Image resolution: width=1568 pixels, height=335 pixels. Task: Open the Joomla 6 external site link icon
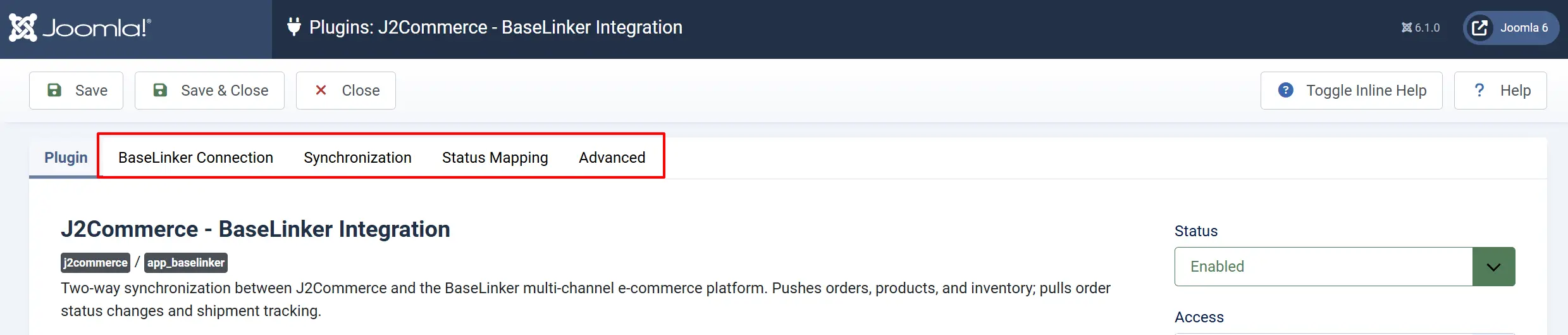coord(1480,28)
